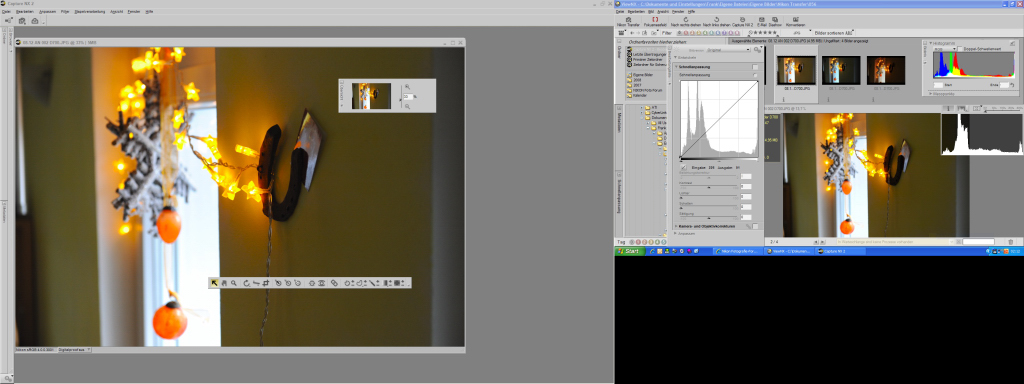1024x384 pixels.
Task: Expand the Wasserzeichen section below histogram
Action: pyautogui.click(x=931, y=93)
